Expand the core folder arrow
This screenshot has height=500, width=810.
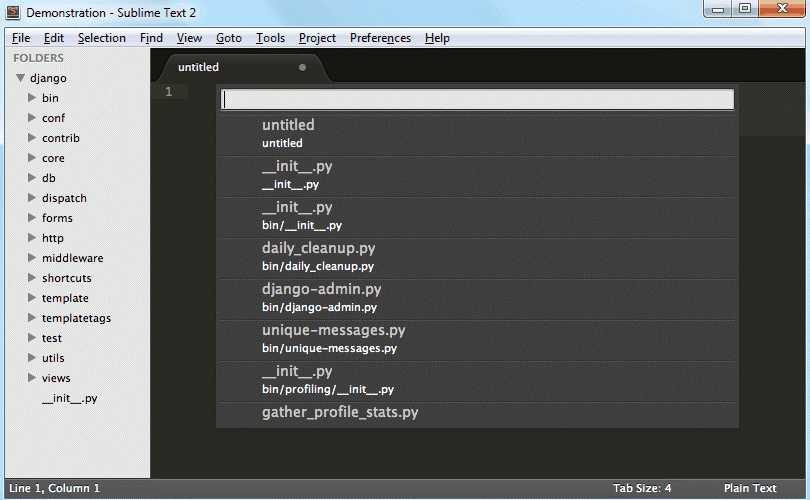(x=32, y=158)
